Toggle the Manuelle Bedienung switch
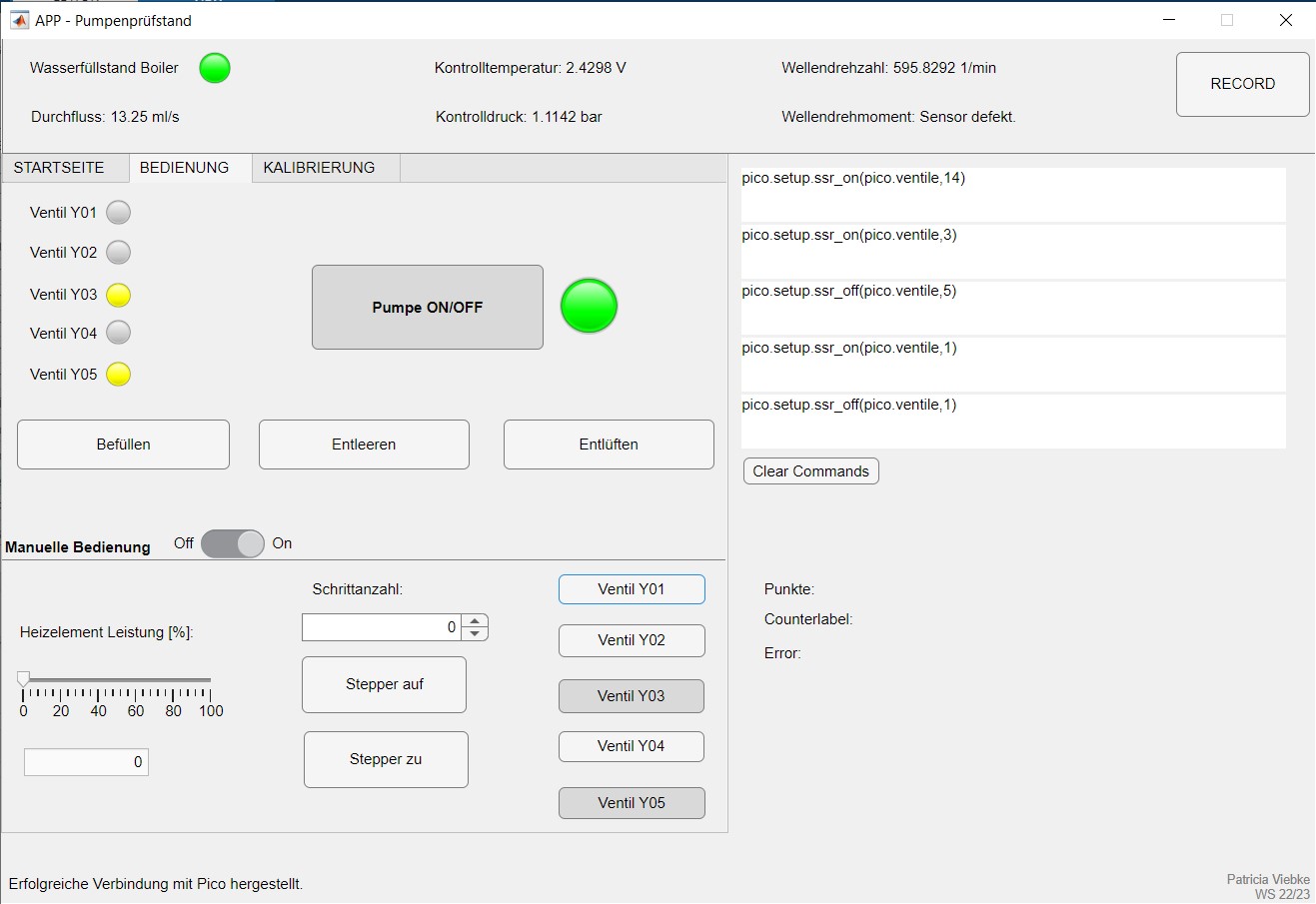 (x=233, y=543)
